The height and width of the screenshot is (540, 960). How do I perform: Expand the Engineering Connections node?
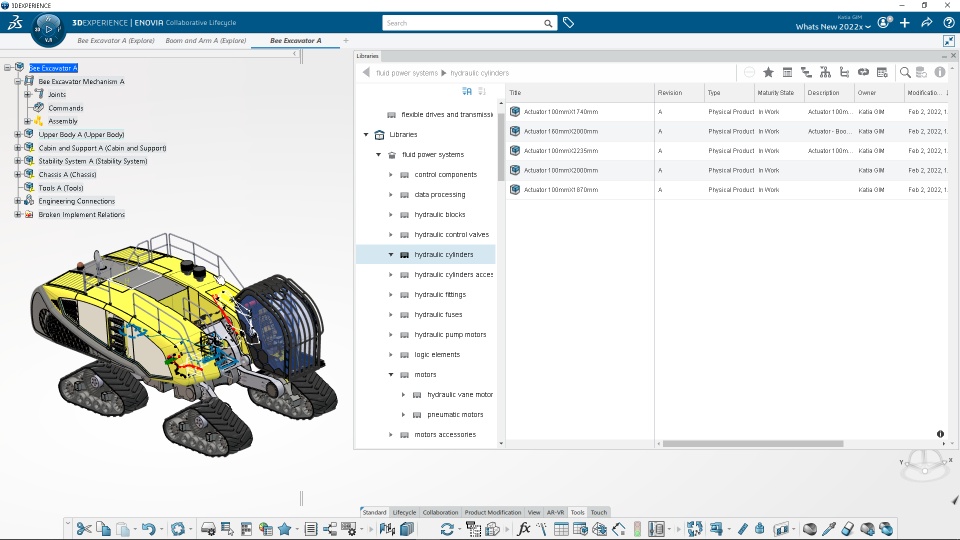(18, 201)
